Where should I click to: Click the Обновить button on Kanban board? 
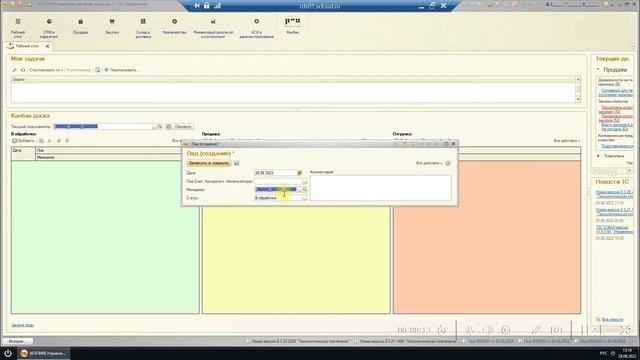tap(180, 127)
